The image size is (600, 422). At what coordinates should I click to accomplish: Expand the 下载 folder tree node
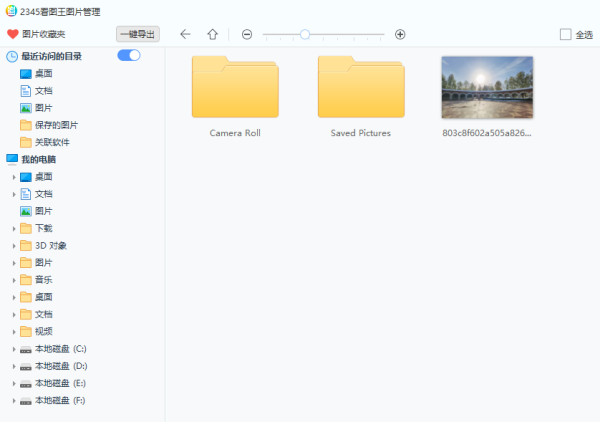point(14,228)
